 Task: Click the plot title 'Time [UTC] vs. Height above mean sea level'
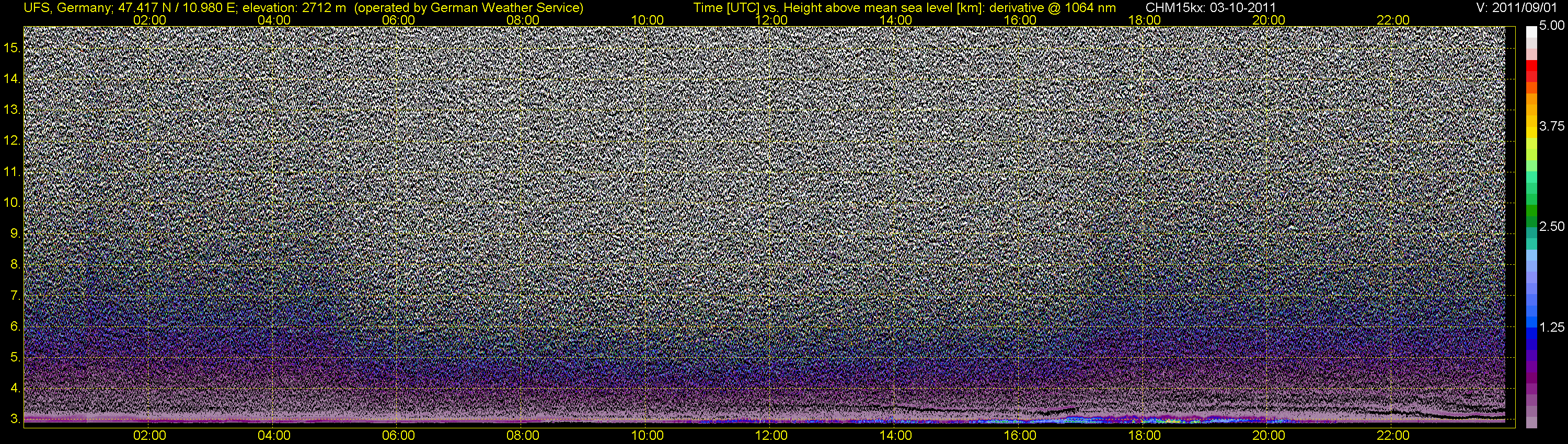click(x=824, y=8)
